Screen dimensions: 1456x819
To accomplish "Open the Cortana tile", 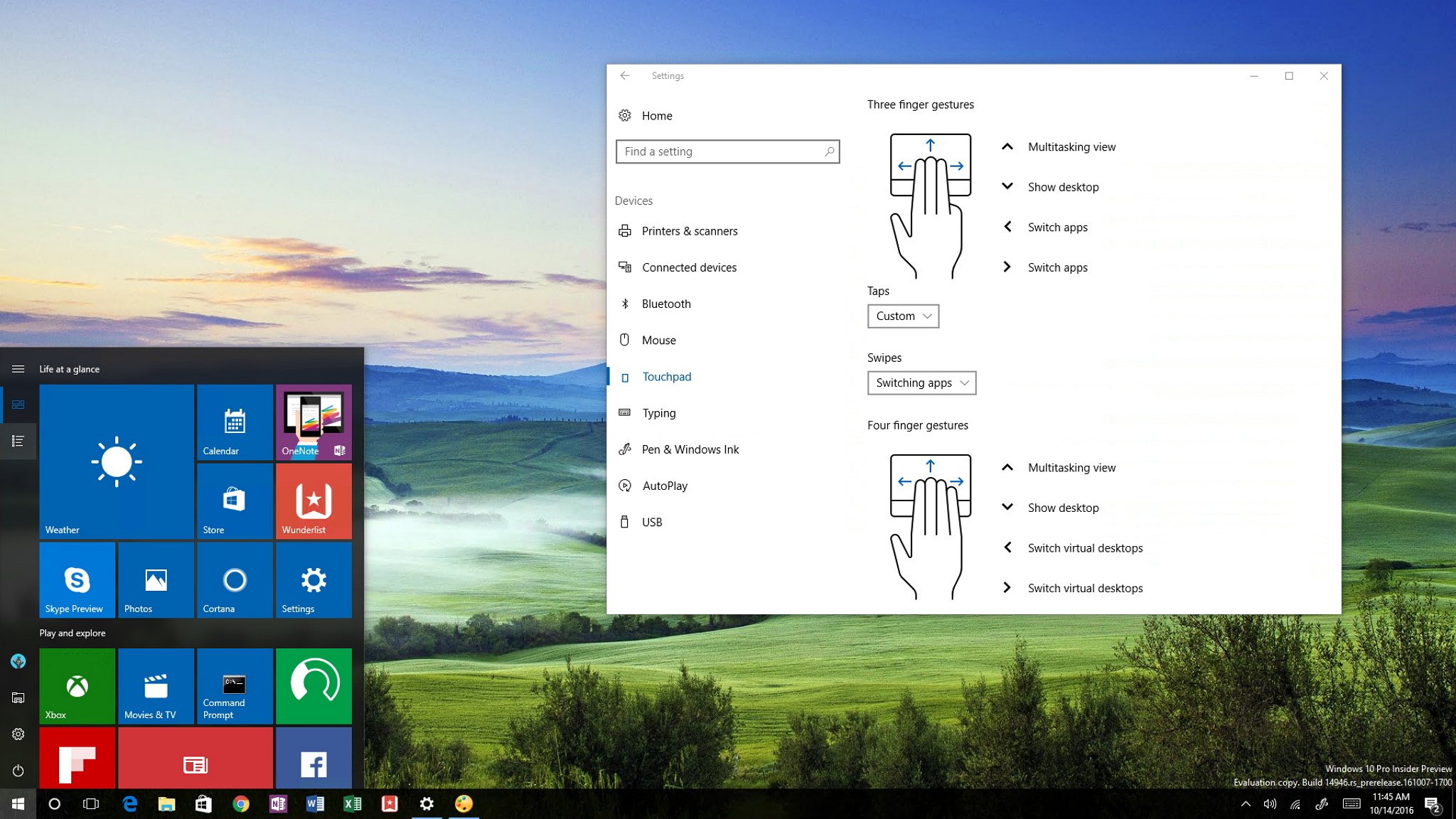I will 235,580.
